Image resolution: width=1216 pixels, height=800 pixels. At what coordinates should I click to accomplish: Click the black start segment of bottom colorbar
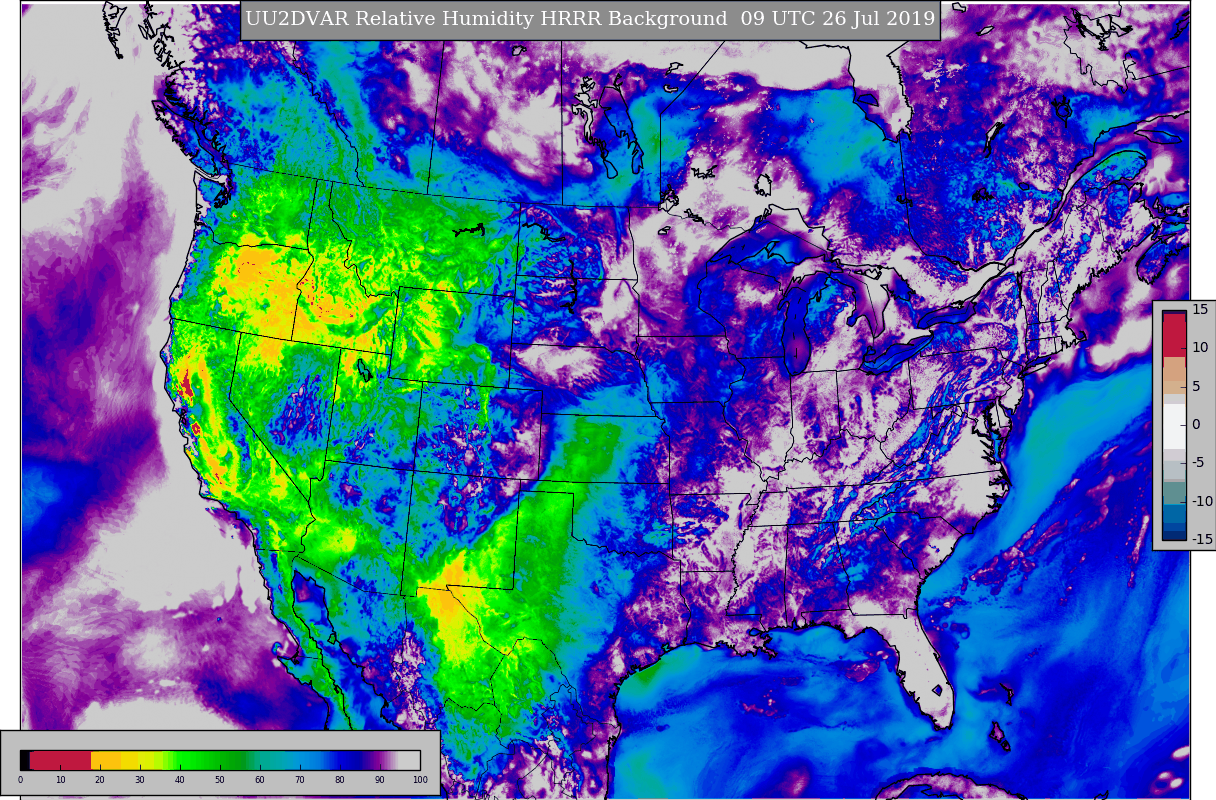[24, 760]
